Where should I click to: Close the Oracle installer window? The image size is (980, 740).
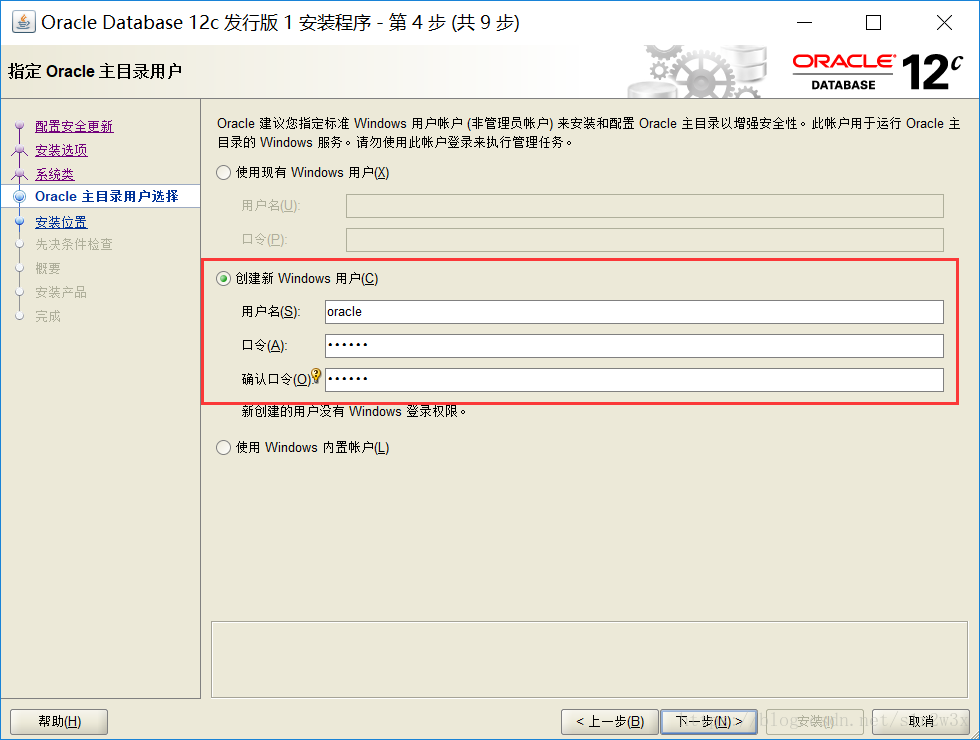tap(944, 22)
